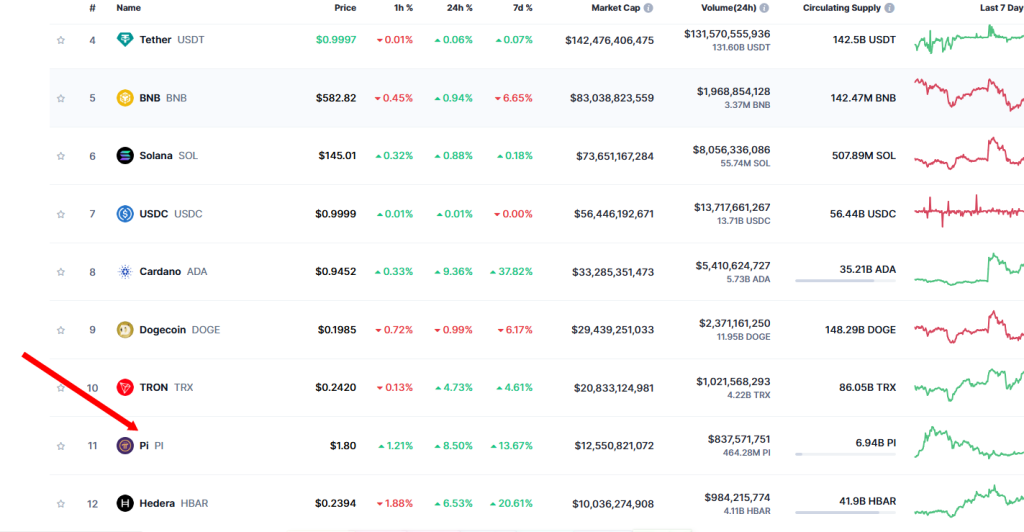The width and height of the screenshot is (1024, 532).
Task: Open Solana SOL coin page
Action: click(x=168, y=155)
